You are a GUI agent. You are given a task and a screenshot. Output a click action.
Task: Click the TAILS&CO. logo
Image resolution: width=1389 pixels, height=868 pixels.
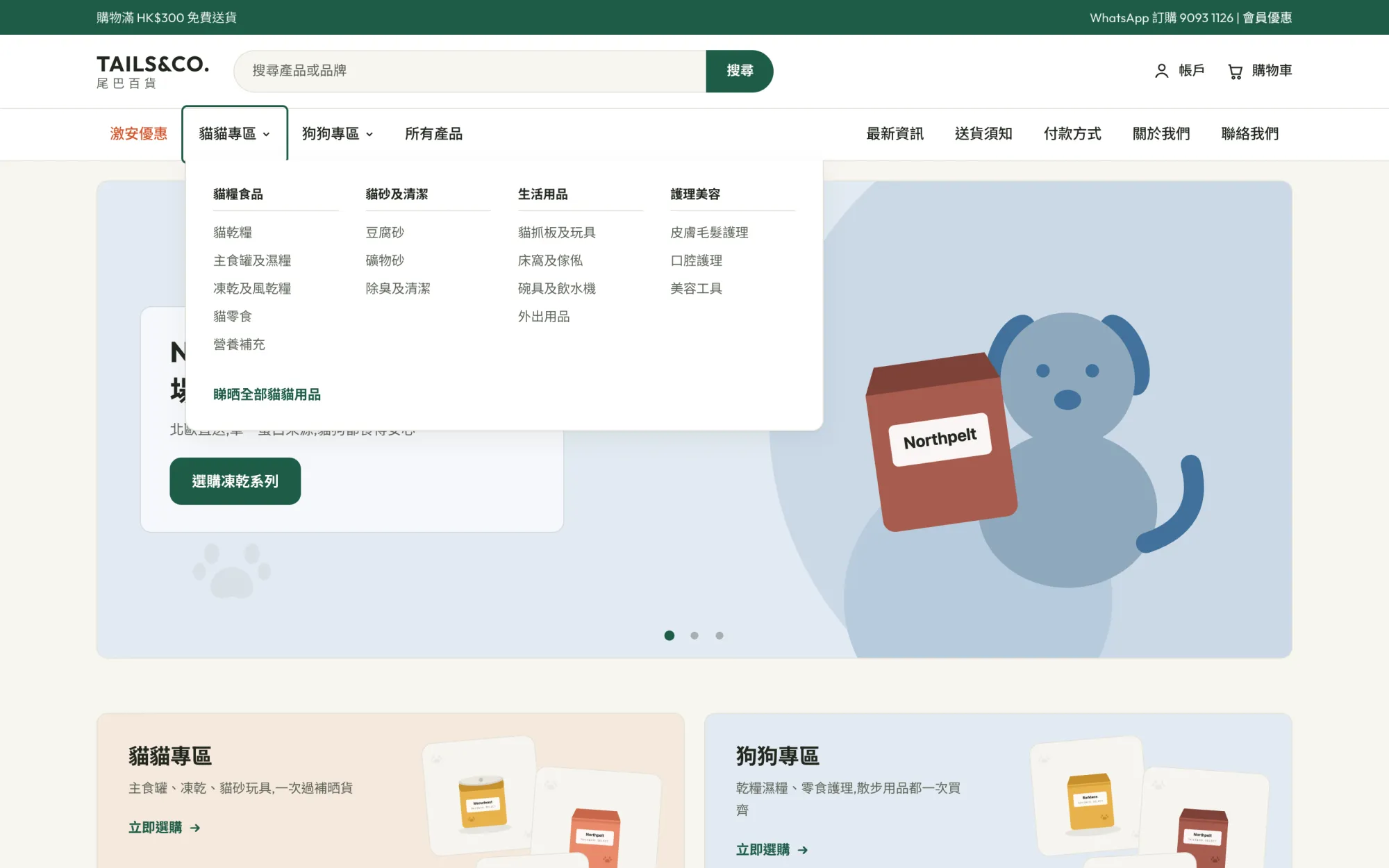click(153, 72)
